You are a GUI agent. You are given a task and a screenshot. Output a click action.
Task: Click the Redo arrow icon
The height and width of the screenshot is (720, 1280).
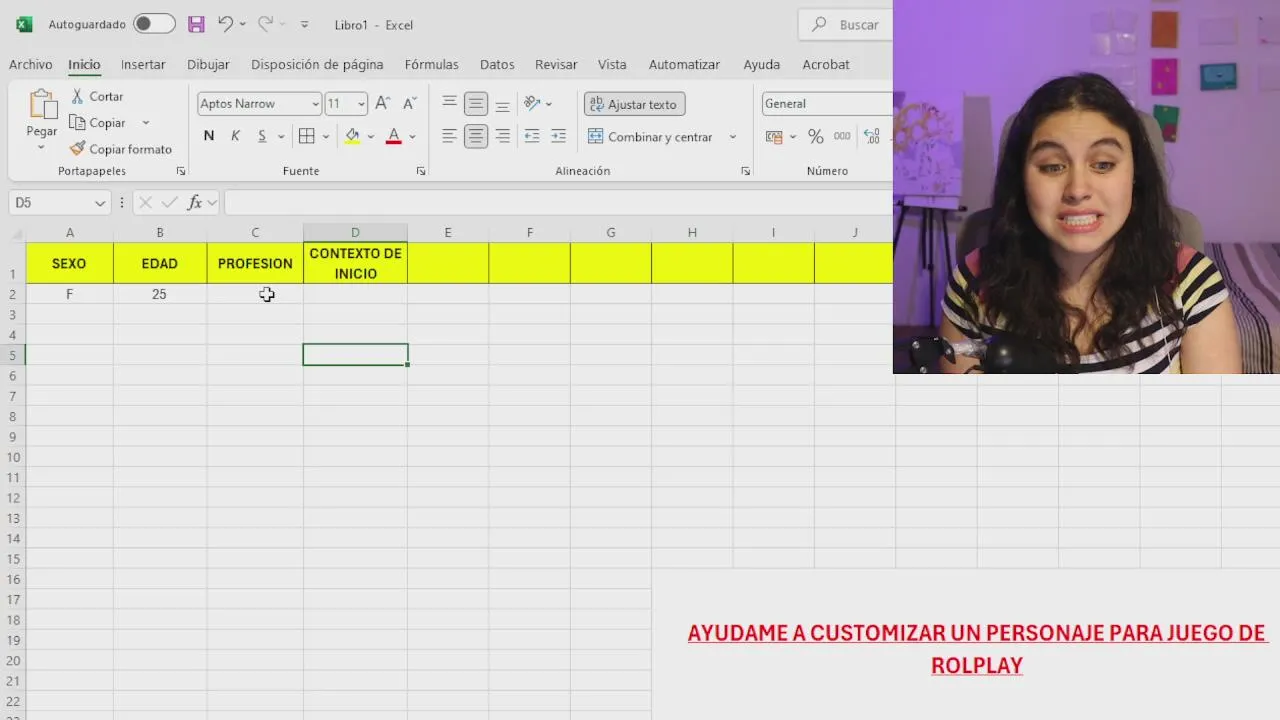(265, 24)
